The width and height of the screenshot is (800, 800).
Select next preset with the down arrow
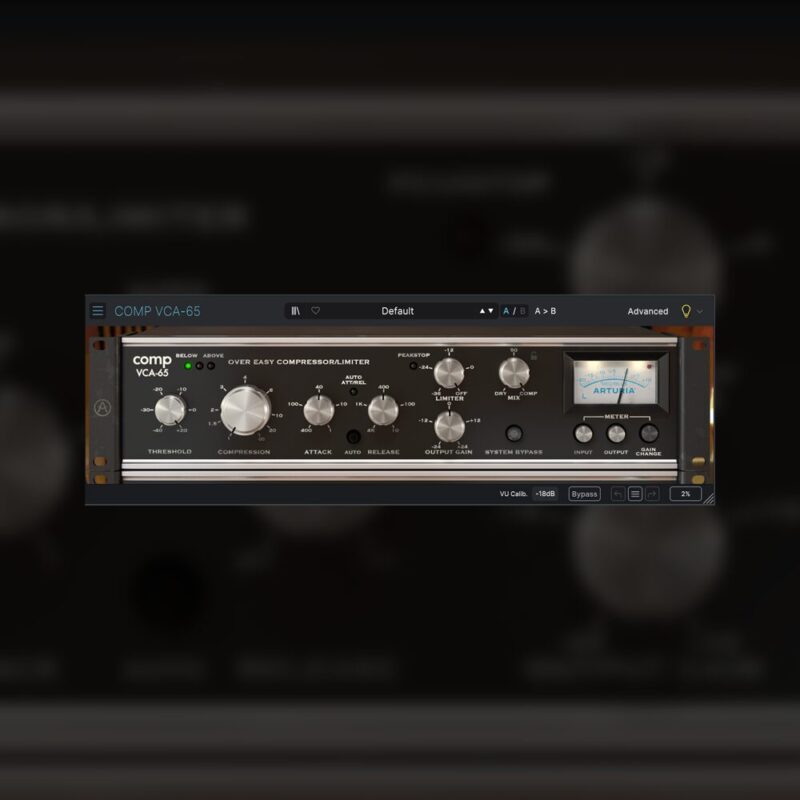point(491,311)
